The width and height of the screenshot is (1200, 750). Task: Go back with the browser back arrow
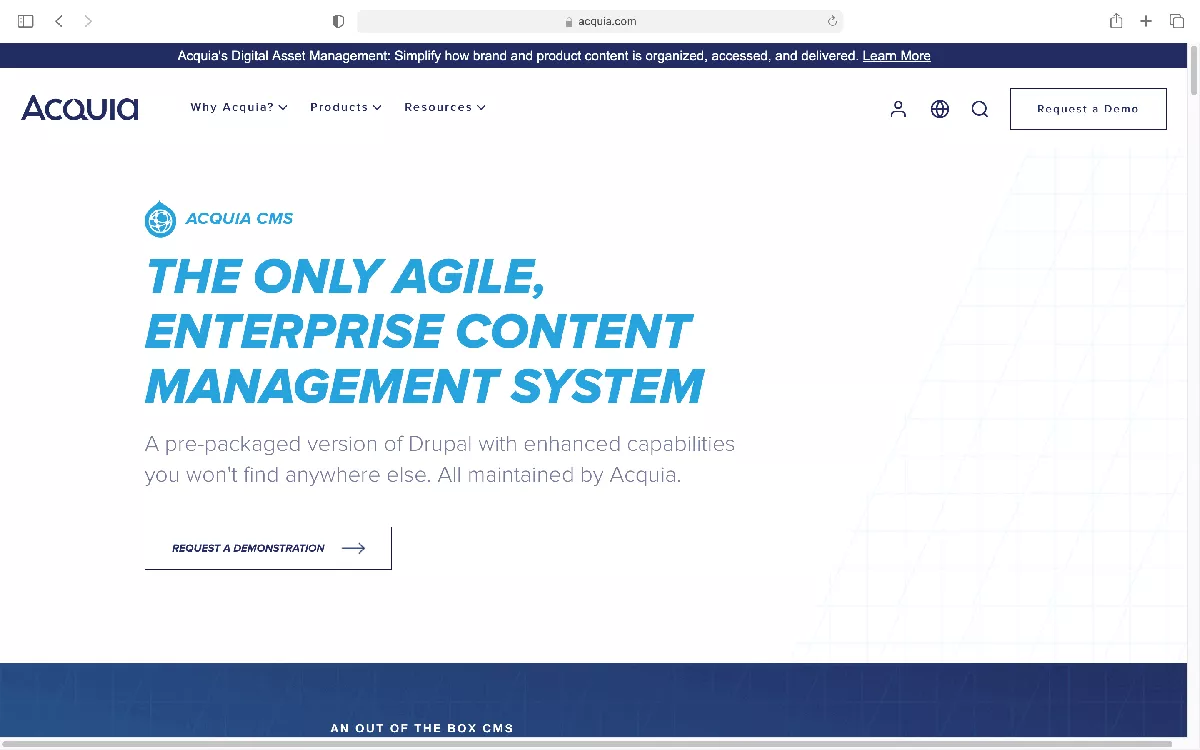coord(59,21)
